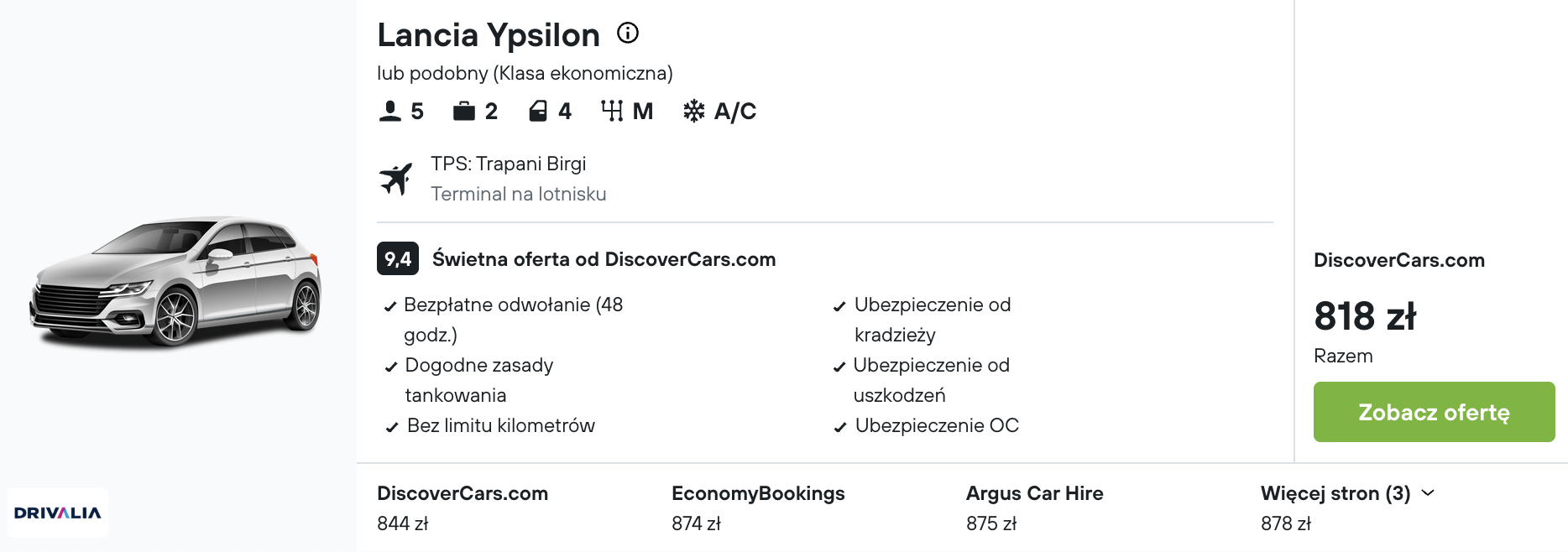Viewport: 1568px width, 552px height.
Task: Click the manual transmission icon
Action: coord(612,111)
